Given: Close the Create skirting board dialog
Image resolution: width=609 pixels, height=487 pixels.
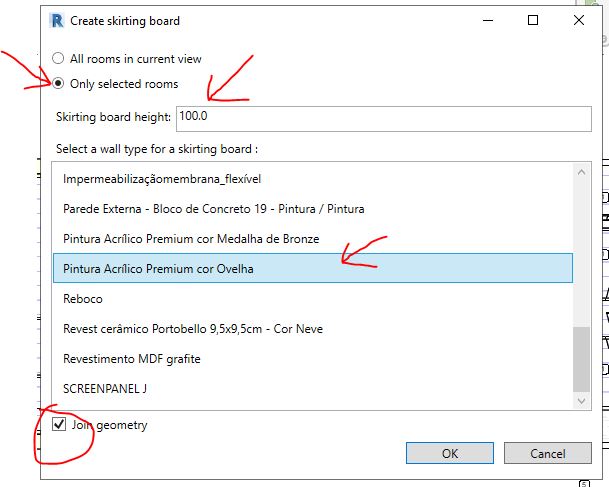Looking at the screenshot, I should click(579, 20).
